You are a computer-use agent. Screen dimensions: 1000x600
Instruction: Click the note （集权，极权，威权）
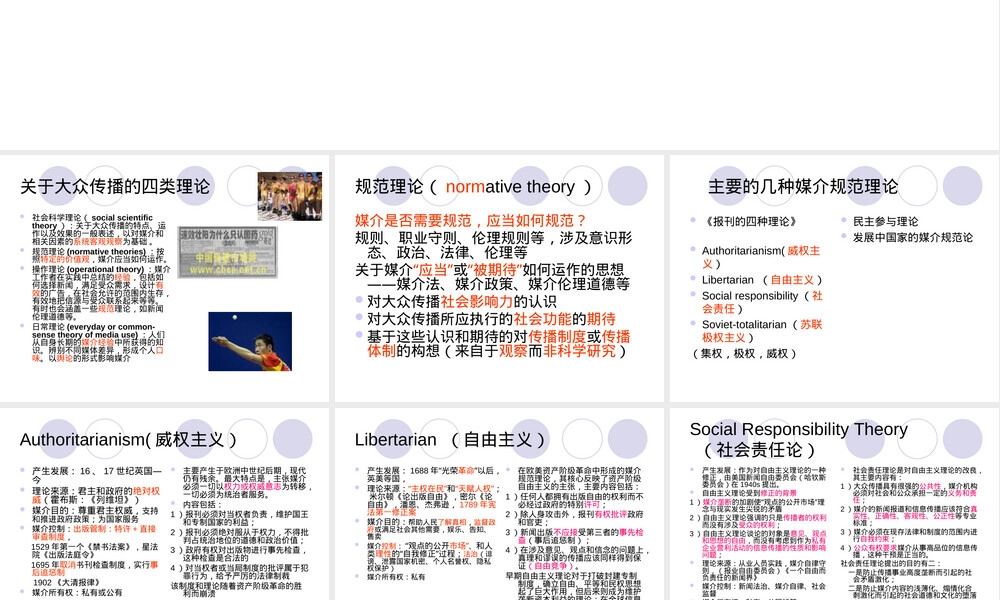pos(744,353)
